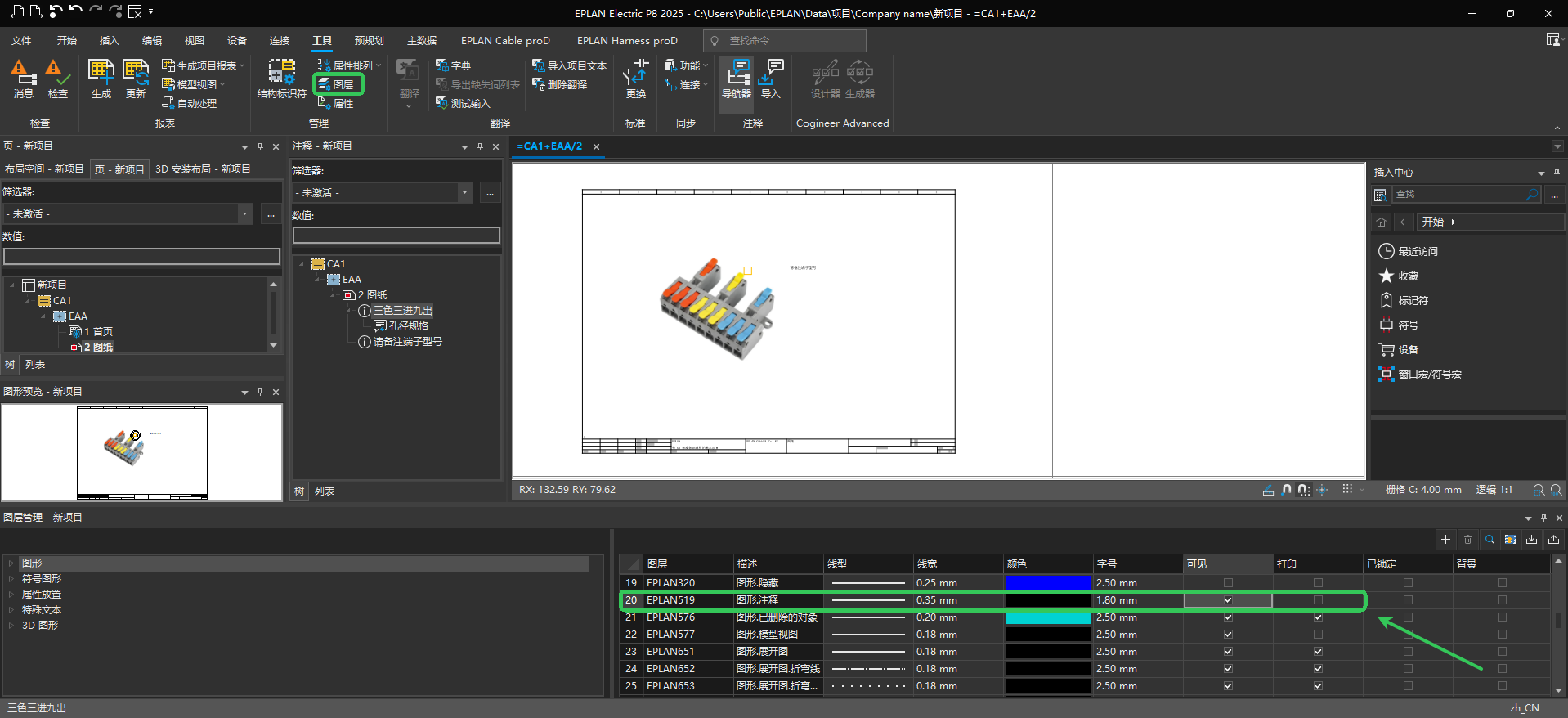Screen dimensions: 1568x718
Task: Click the layer export icon
Action: click(1553, 540)
